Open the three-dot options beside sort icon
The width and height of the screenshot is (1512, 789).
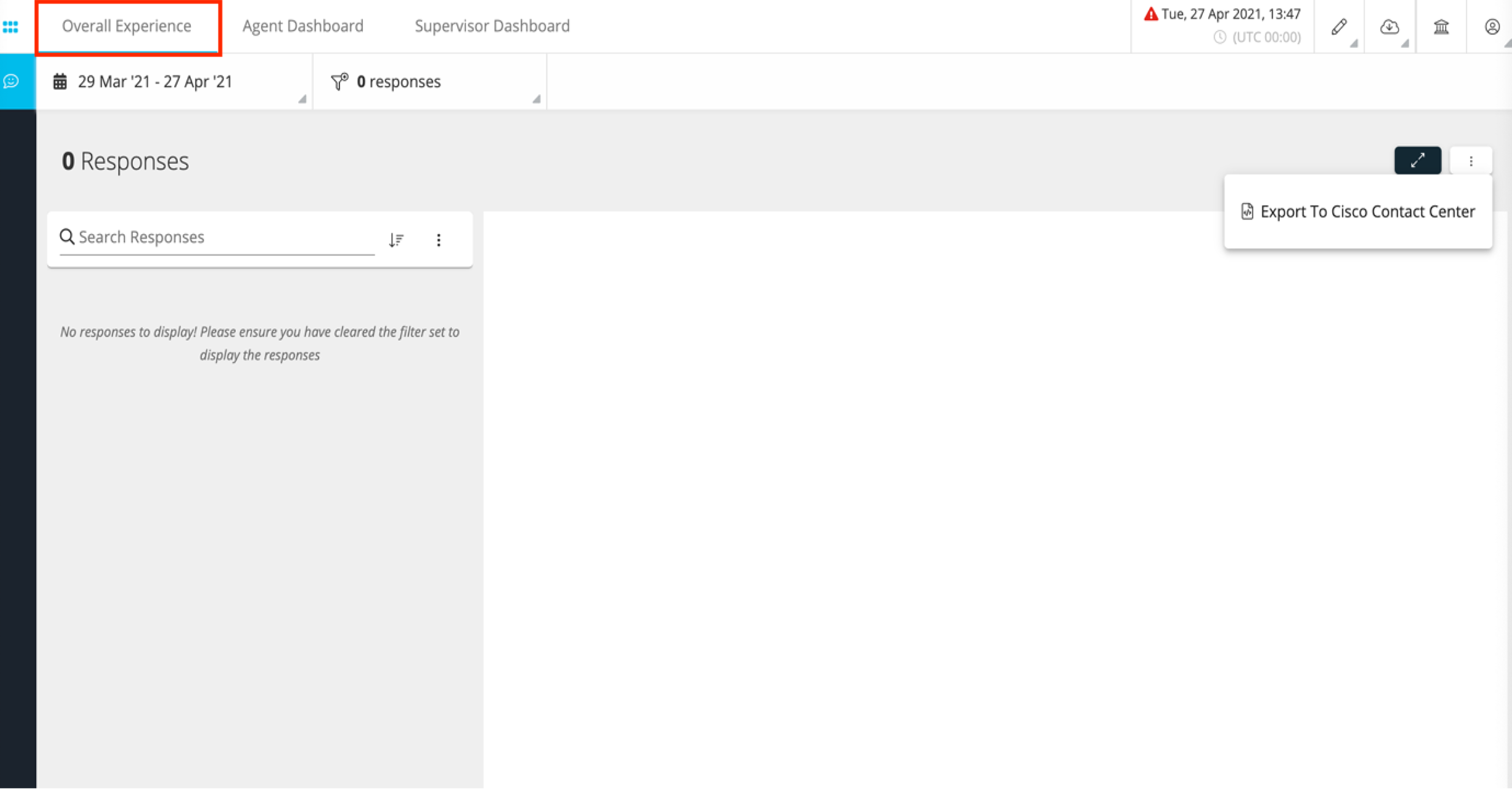[438, 240]
